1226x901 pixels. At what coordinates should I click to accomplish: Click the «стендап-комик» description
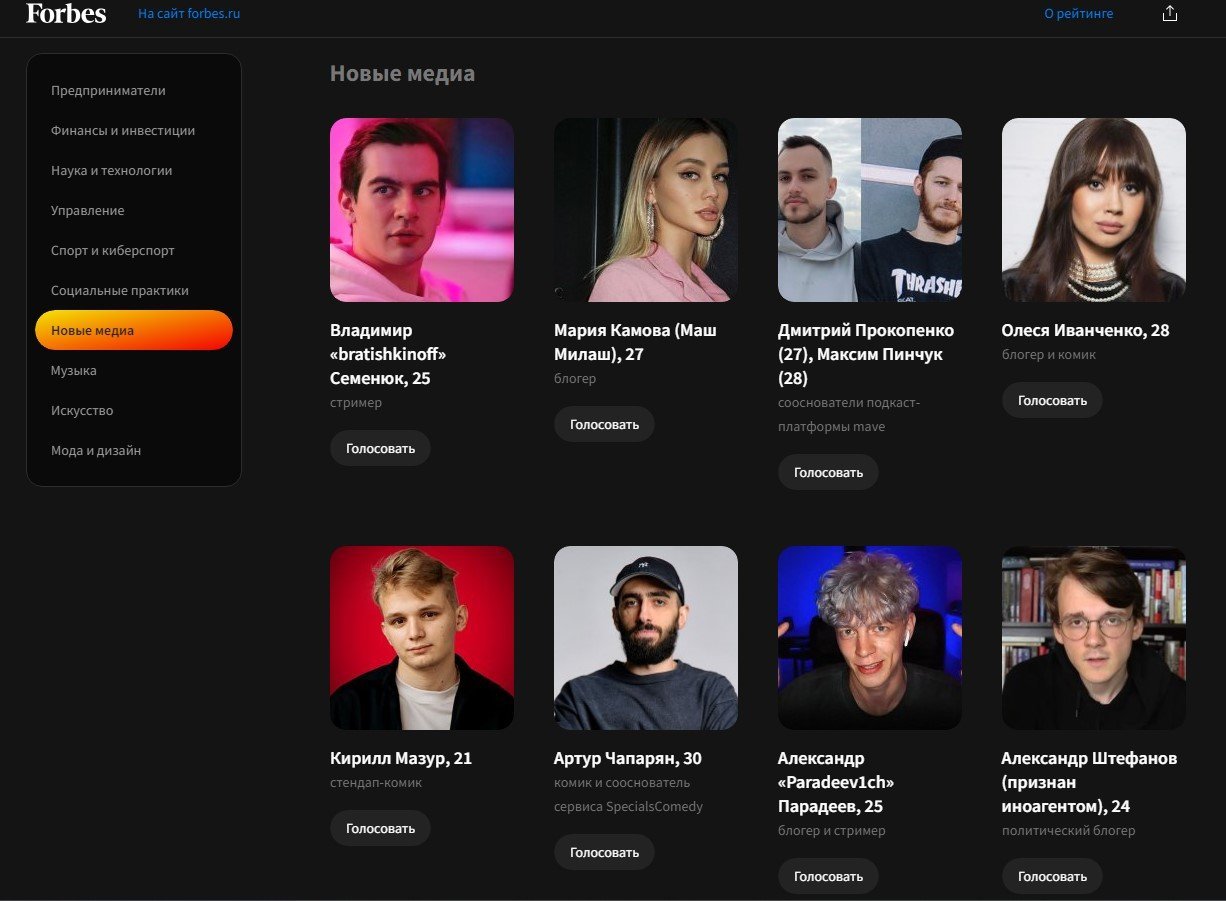click(376, 783)
